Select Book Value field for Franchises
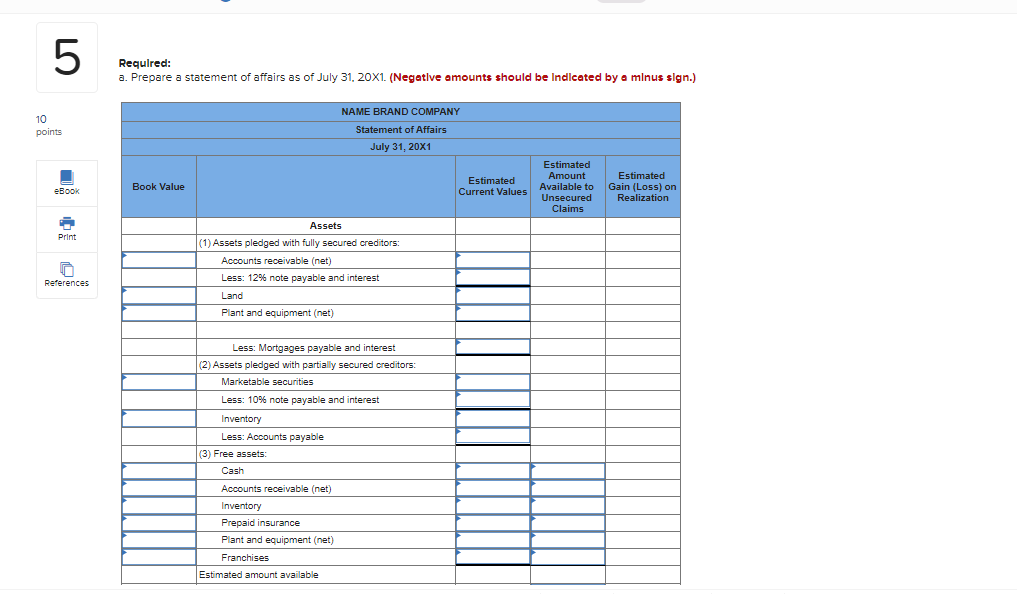Viewport: 1017px width, 594px height. click(159, 557)
